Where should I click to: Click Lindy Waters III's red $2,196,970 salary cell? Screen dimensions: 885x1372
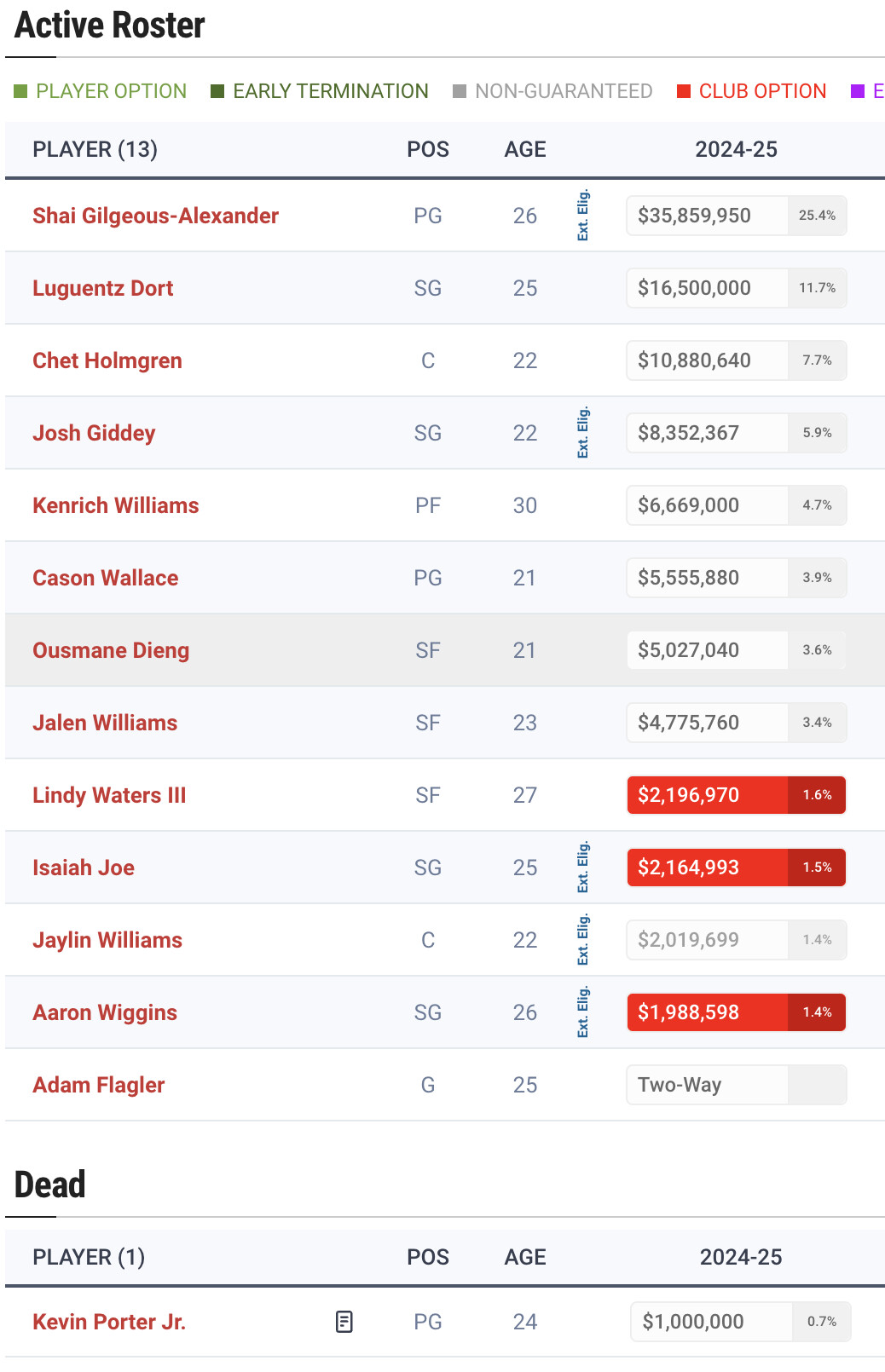click(708, 795)
